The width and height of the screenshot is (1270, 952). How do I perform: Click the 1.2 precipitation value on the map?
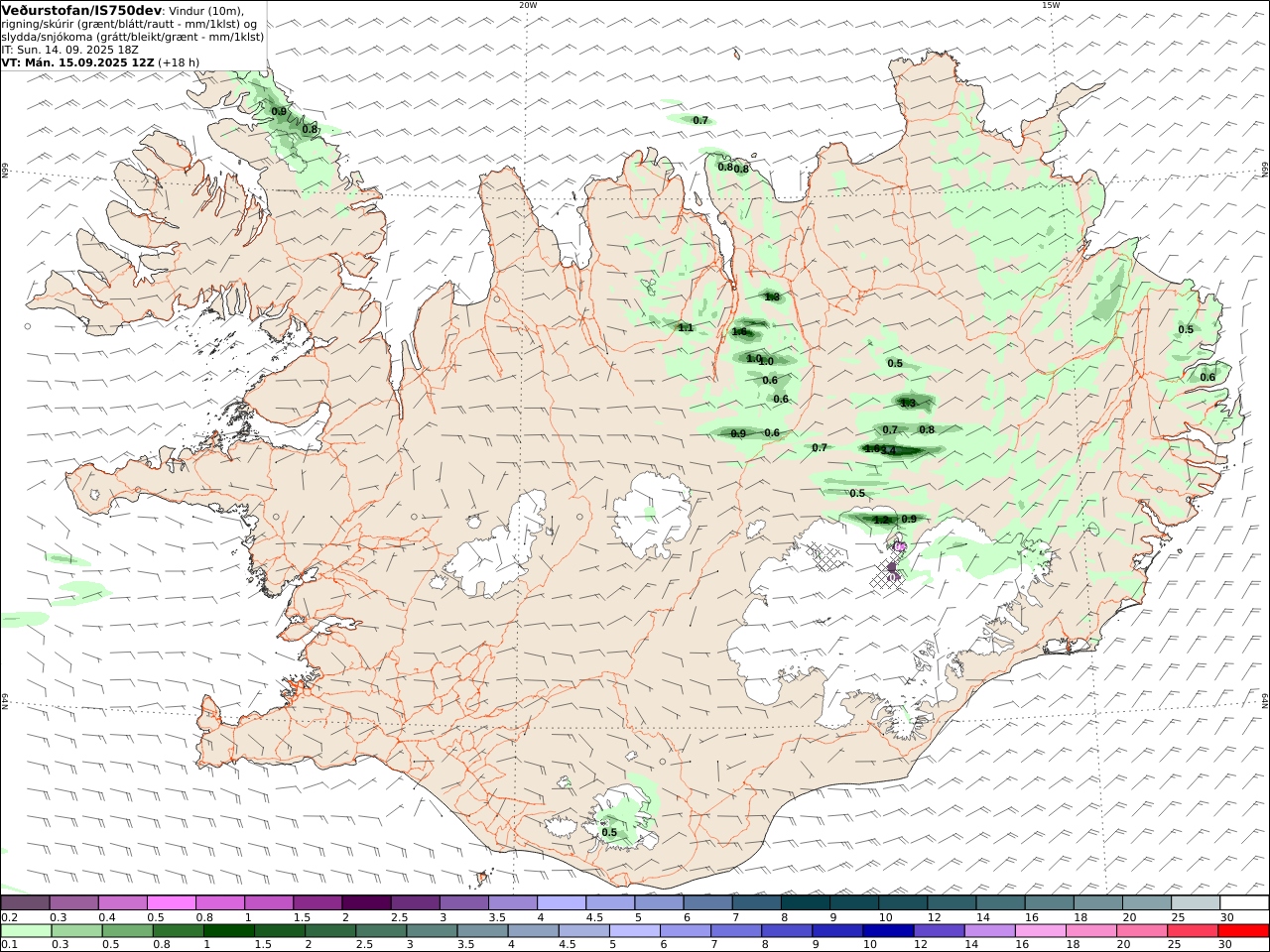pyautogui.click(x=881, y=520)
